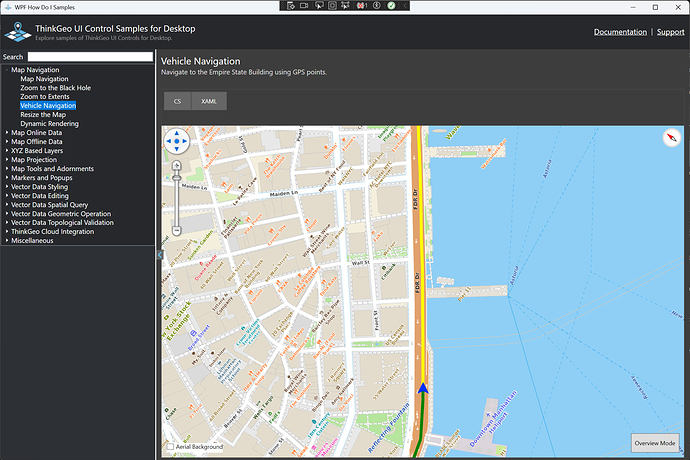Screen dimensions: 690x460
Task: Open the Documentation link
Action: (620, 32)
